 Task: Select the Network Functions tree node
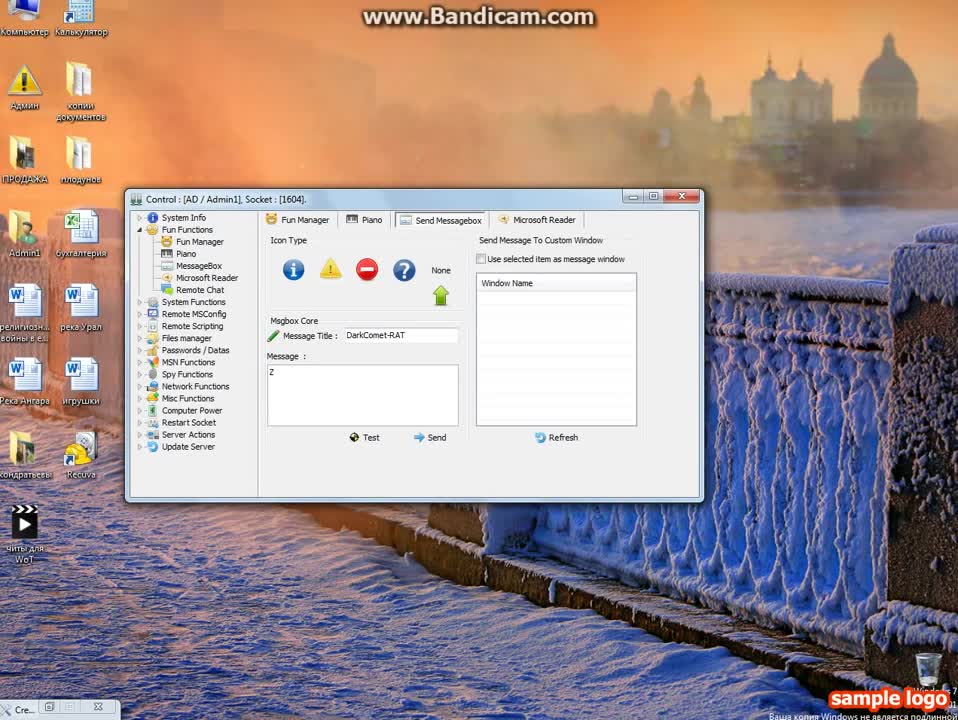195,386
